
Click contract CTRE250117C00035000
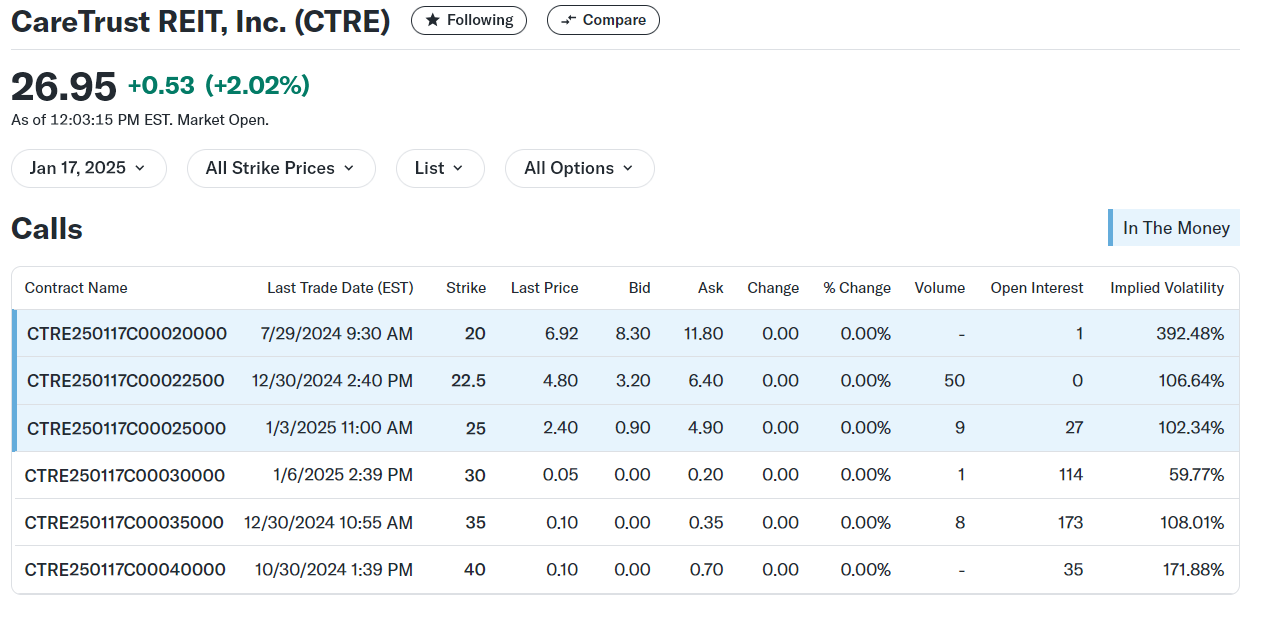tap(125, 522)
